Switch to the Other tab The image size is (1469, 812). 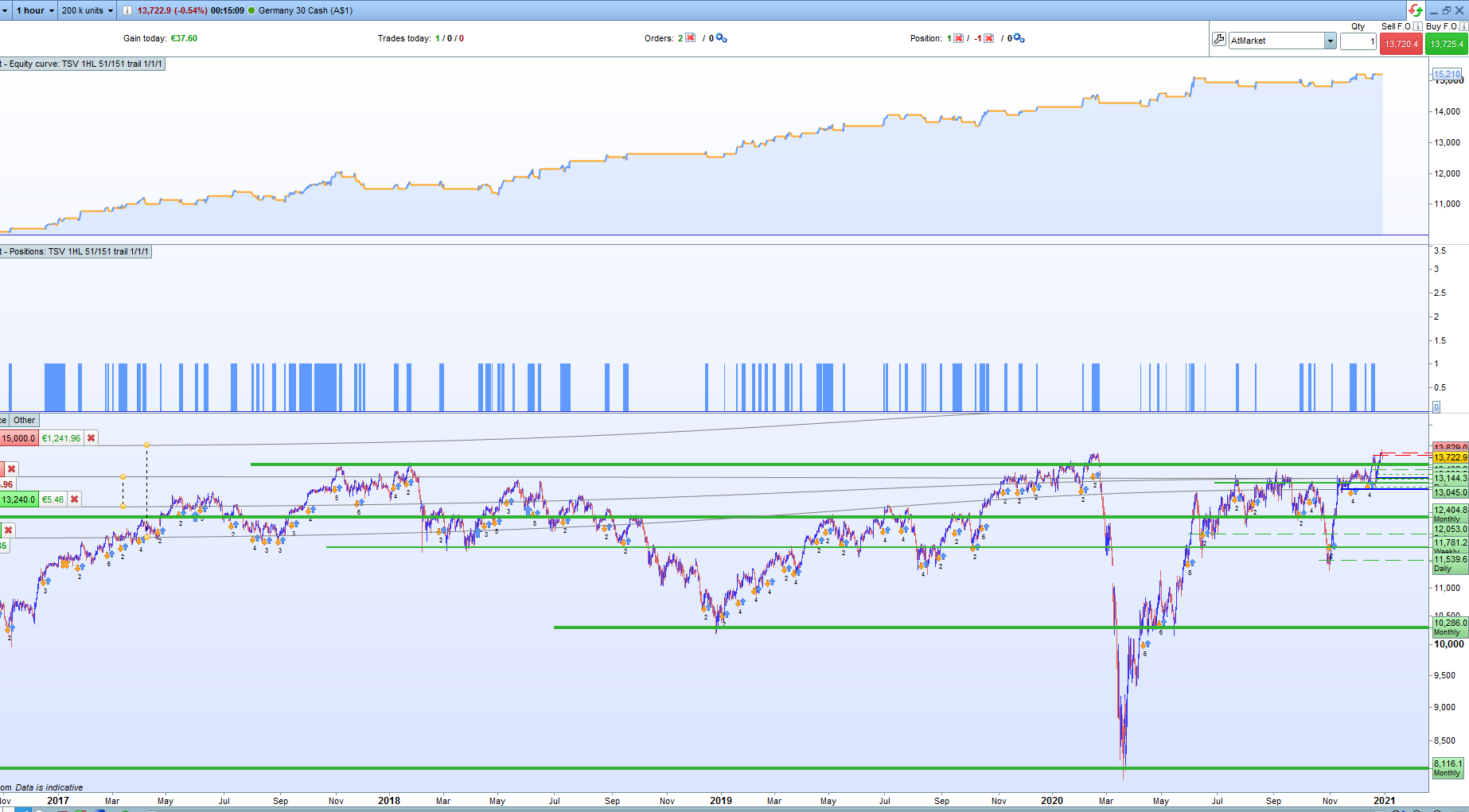24,420
